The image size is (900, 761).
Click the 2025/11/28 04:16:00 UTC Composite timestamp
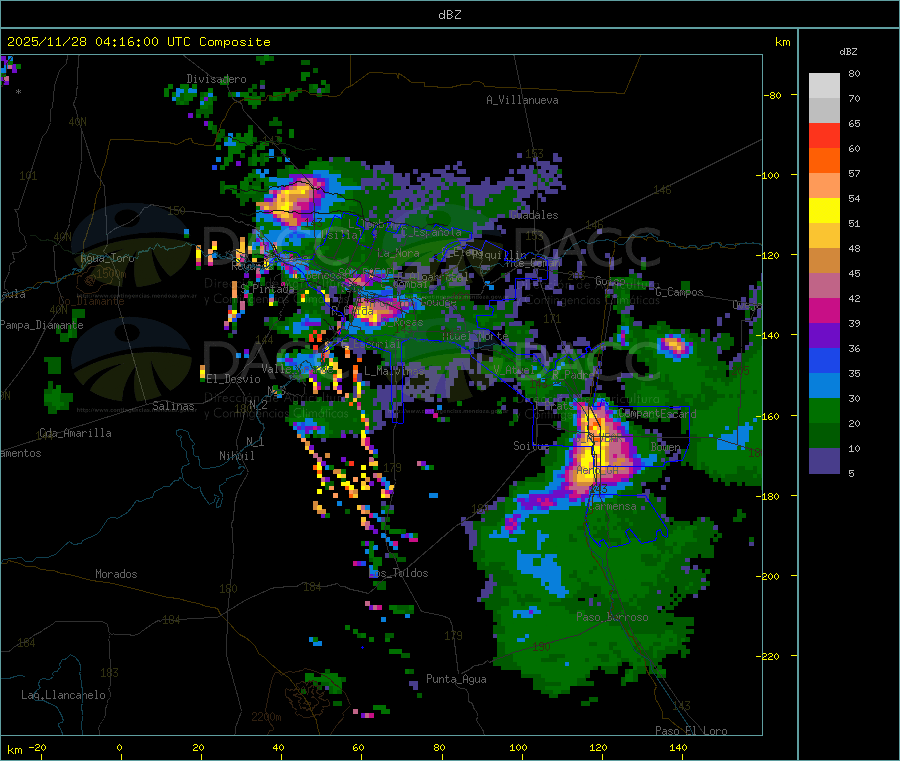coord(138,42)
